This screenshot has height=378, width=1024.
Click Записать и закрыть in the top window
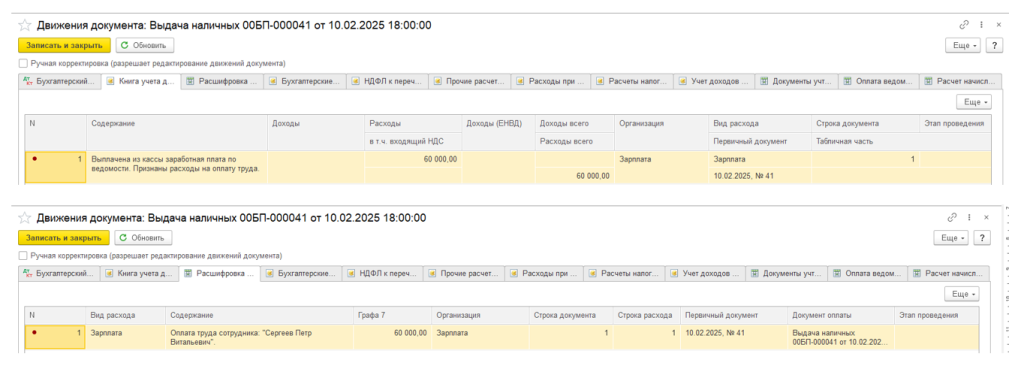pyautogui.click(x=65, y=46)
